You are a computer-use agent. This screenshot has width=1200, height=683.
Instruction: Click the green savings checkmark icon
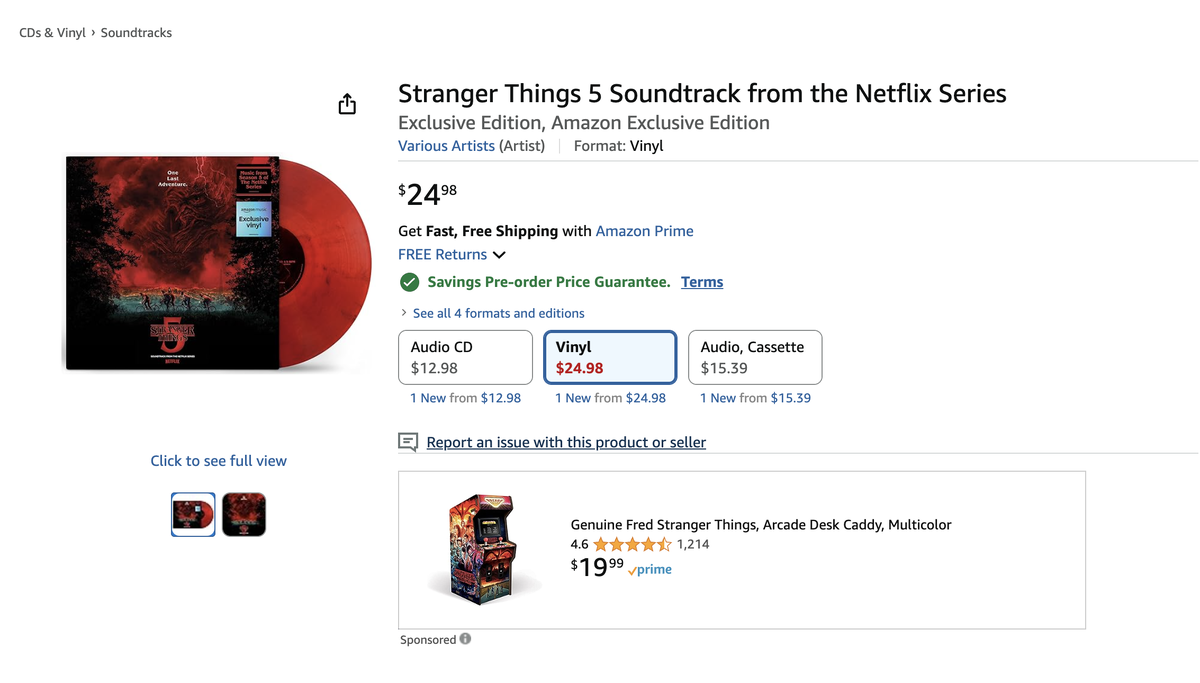[409, 282]
